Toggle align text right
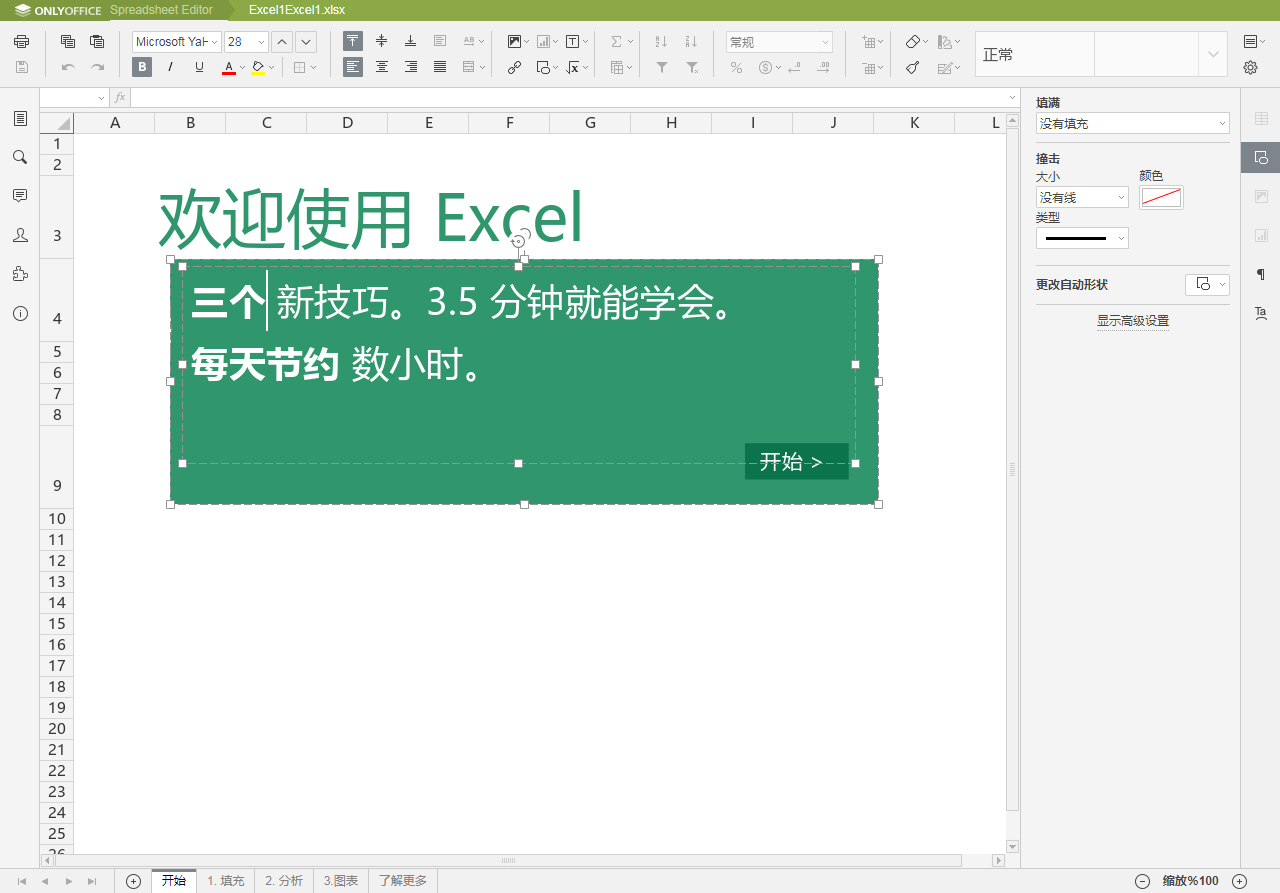 [410, 67]
